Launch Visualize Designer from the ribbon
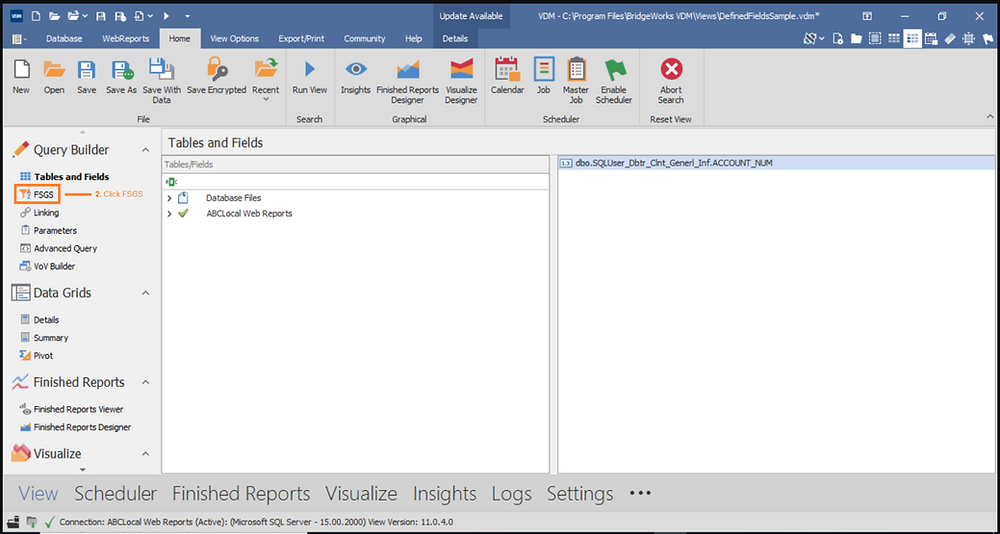This screenshot has width=1000, height=534. pos(461,81)
